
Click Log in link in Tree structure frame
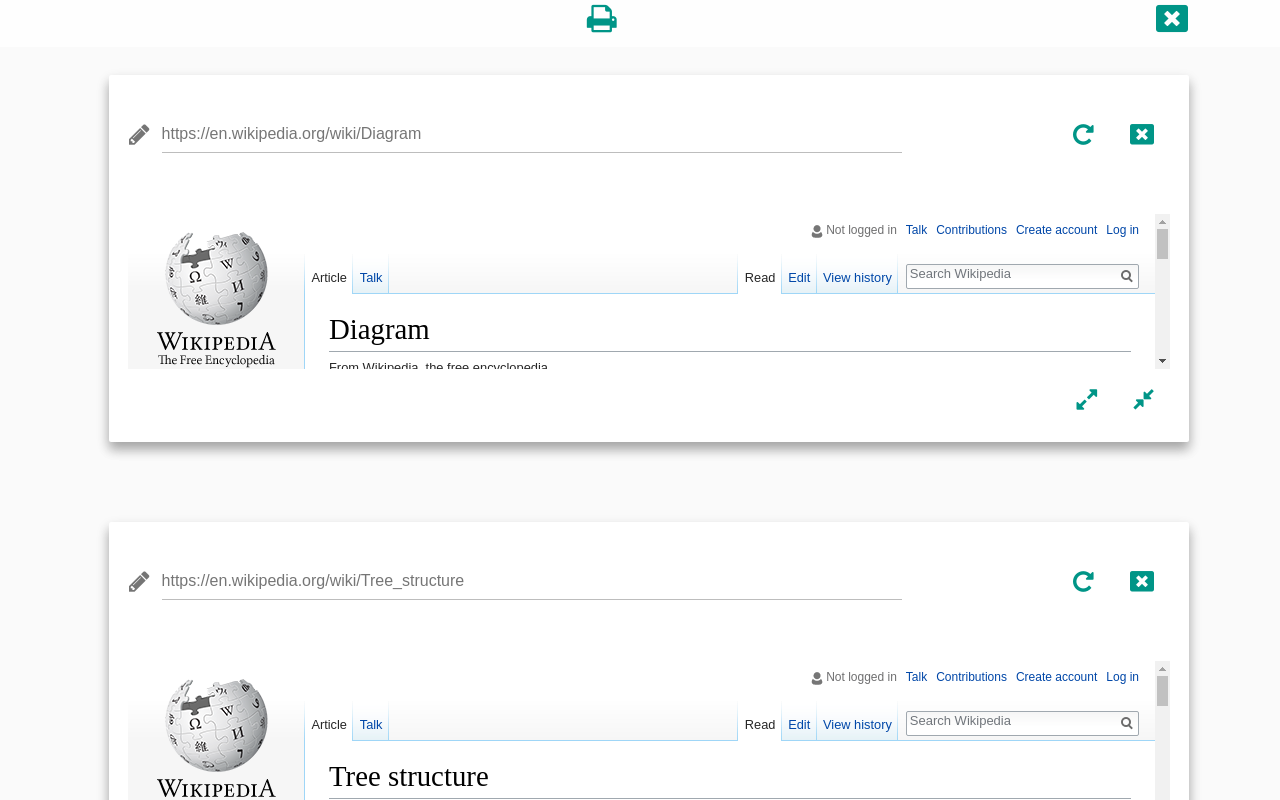[1122, 677]
